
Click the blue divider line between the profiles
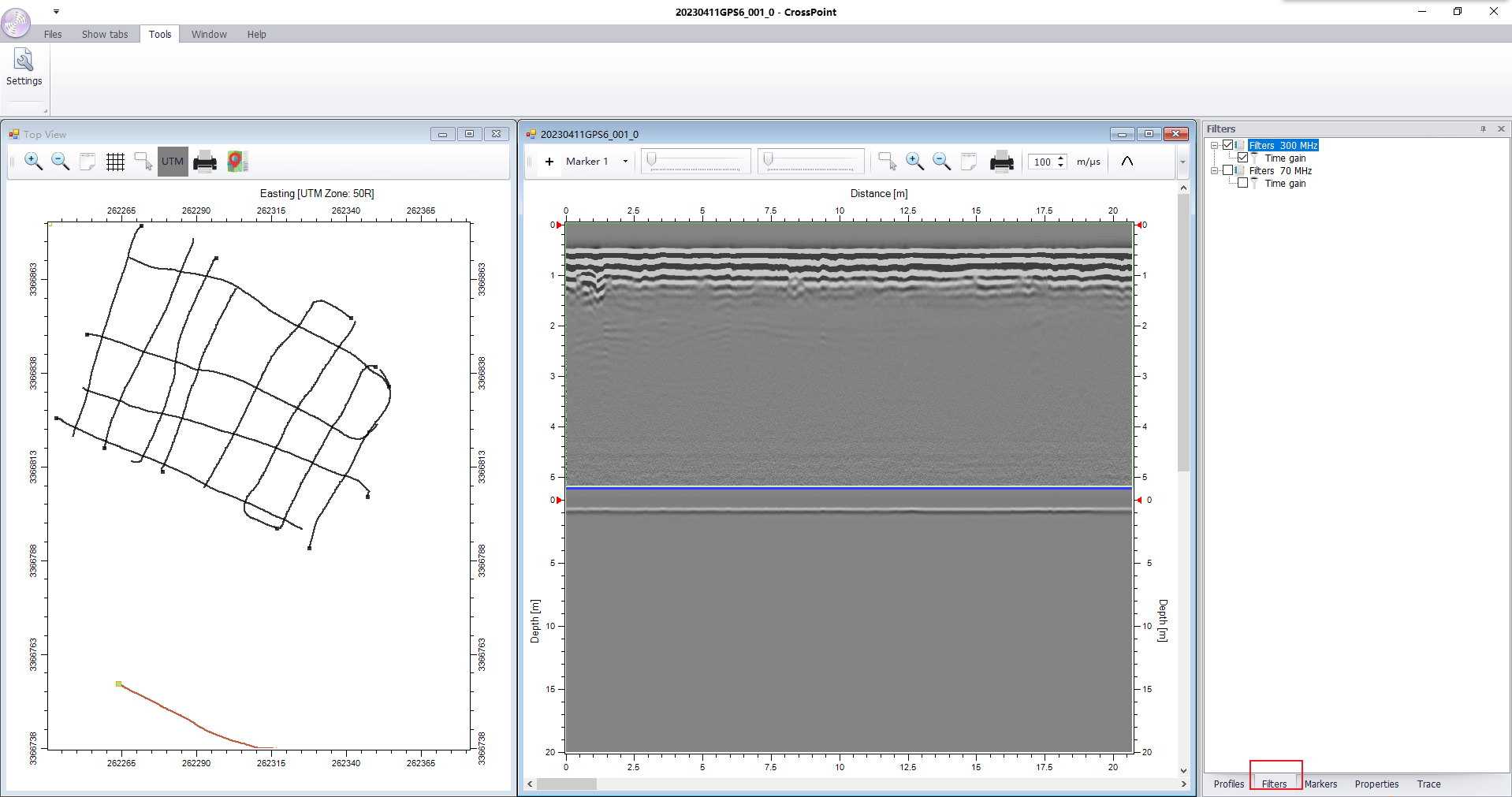pyautogui.click(x=849, y=488)
